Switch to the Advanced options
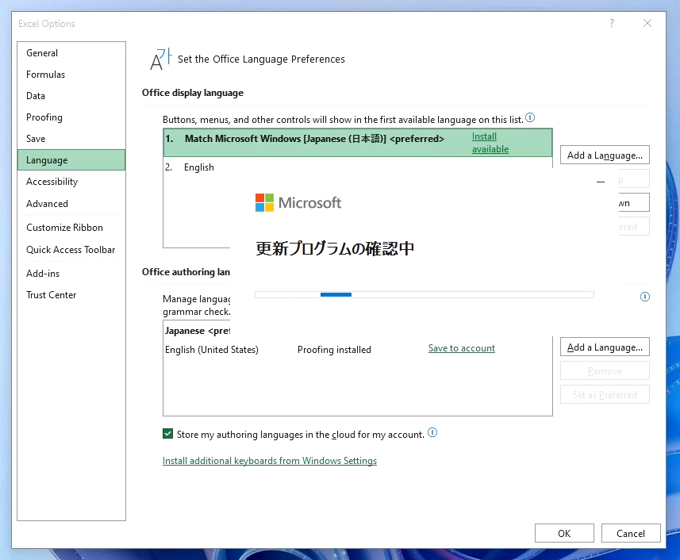The width and height of the screenshot is (680, 560). 47,203
